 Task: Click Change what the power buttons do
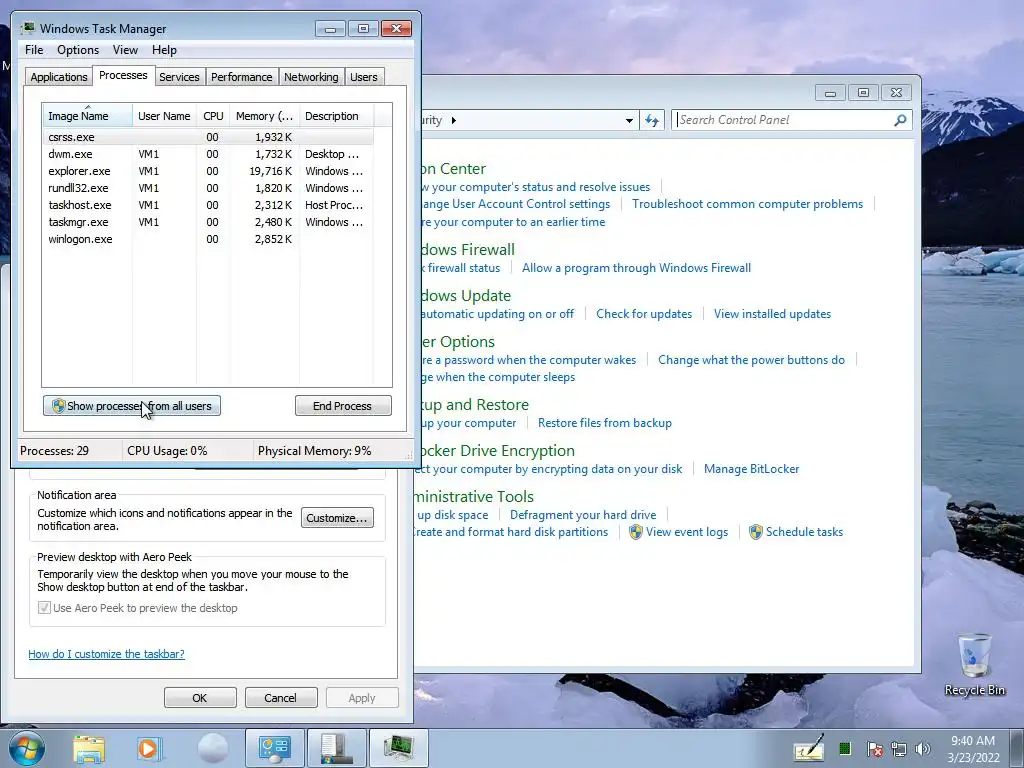(751, 360)
